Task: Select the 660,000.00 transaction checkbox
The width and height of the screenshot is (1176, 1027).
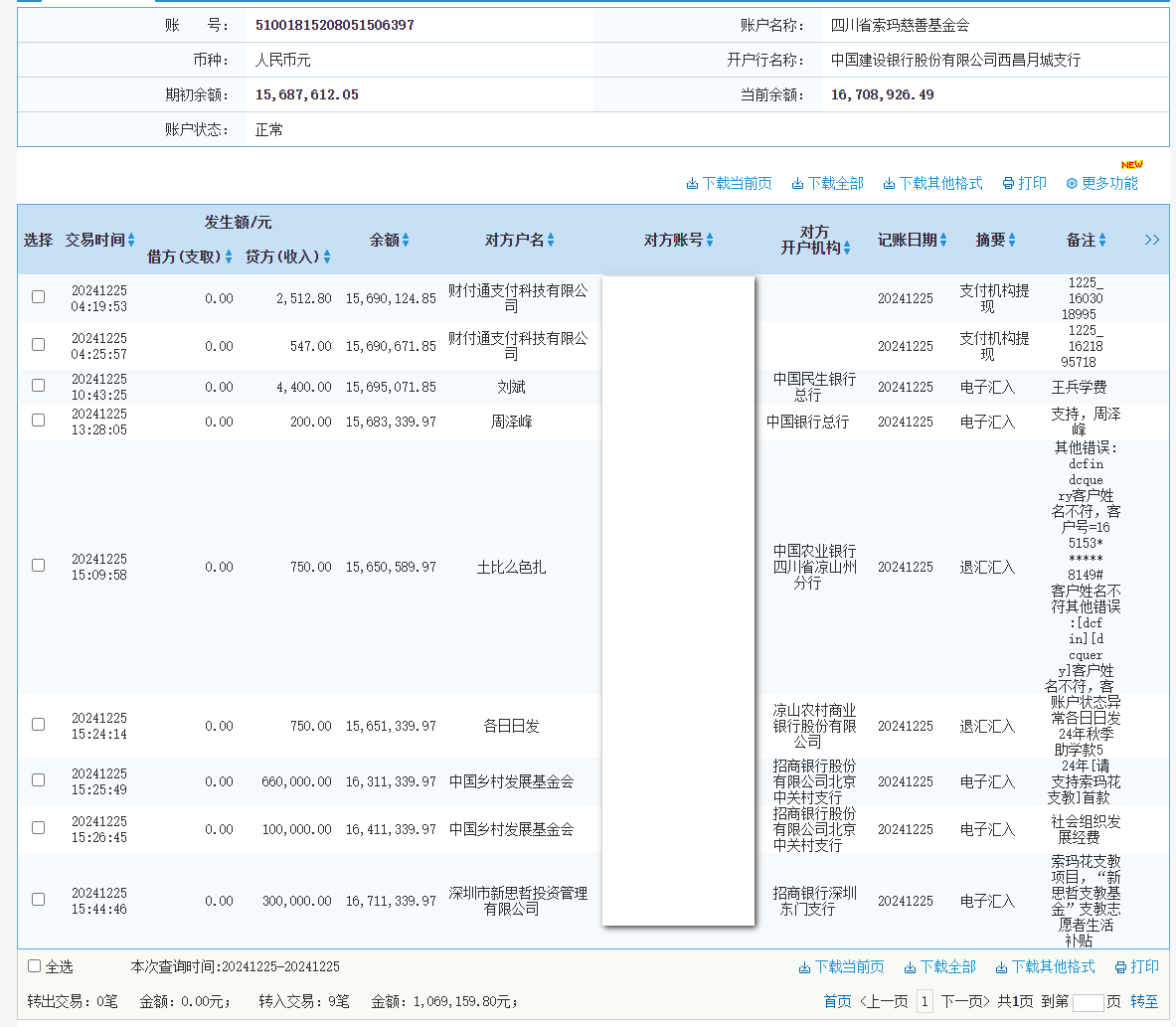Action: [38, 780]
